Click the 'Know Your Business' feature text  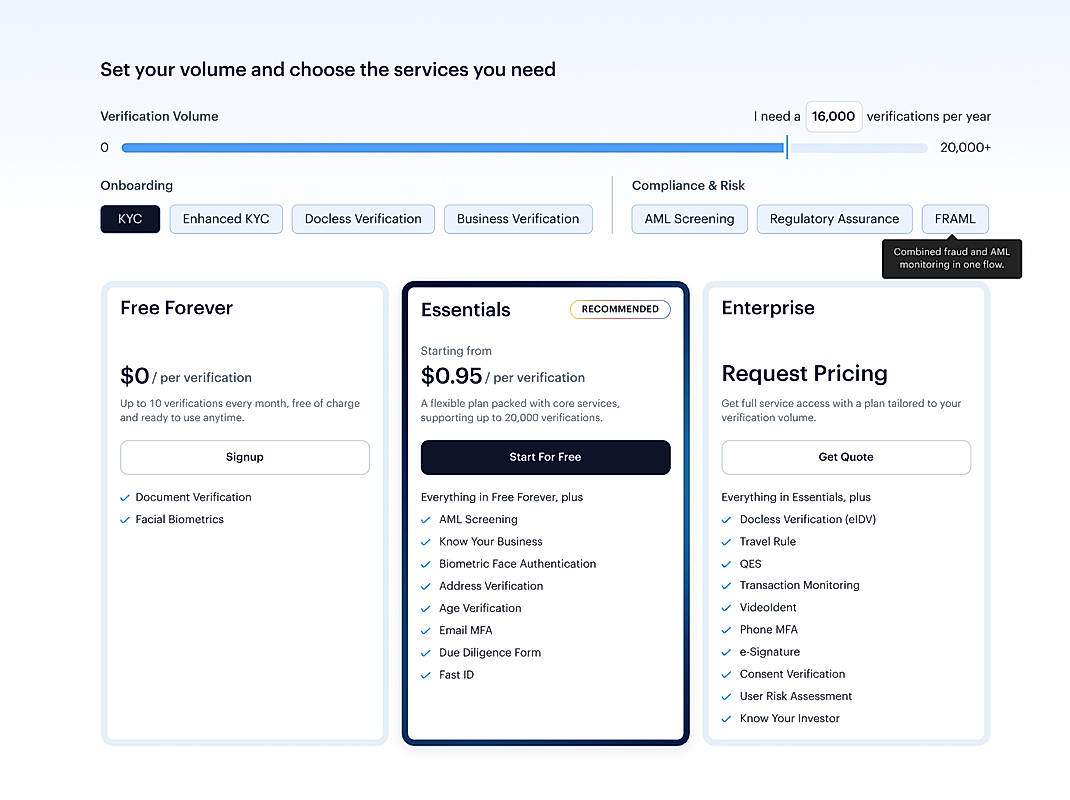point(491,541)
